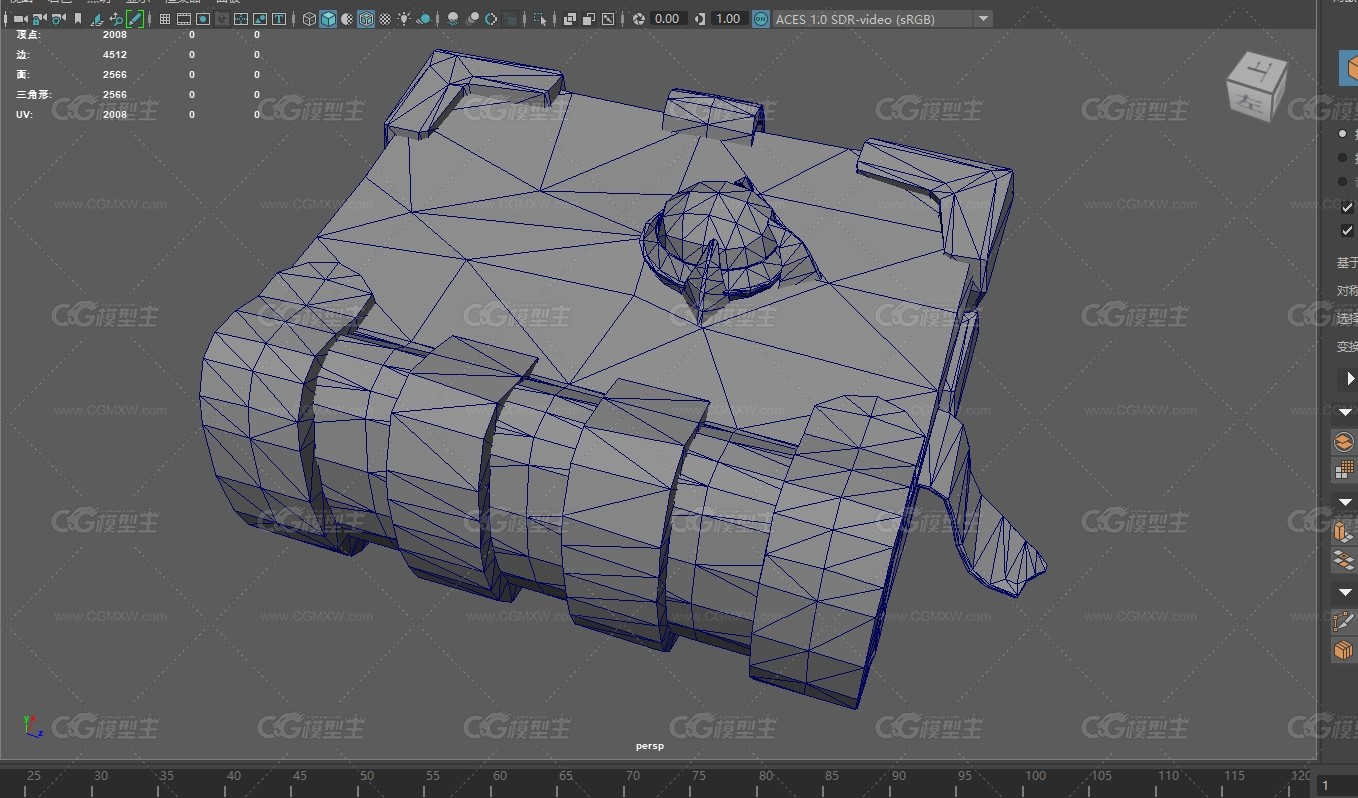This screenshot has height=798, width=1358.
Task: Toggle the image plane icon
Action: (97, 19)
